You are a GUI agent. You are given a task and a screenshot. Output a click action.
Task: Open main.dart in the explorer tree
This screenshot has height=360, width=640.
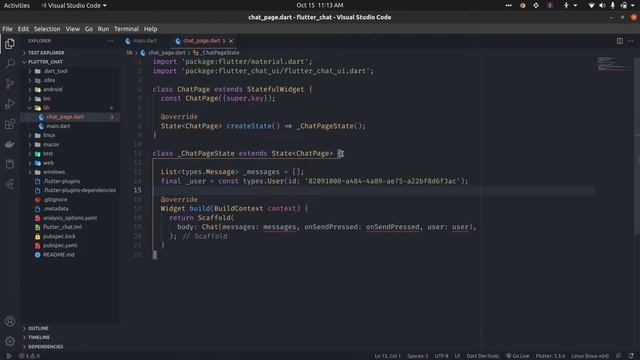58,126
